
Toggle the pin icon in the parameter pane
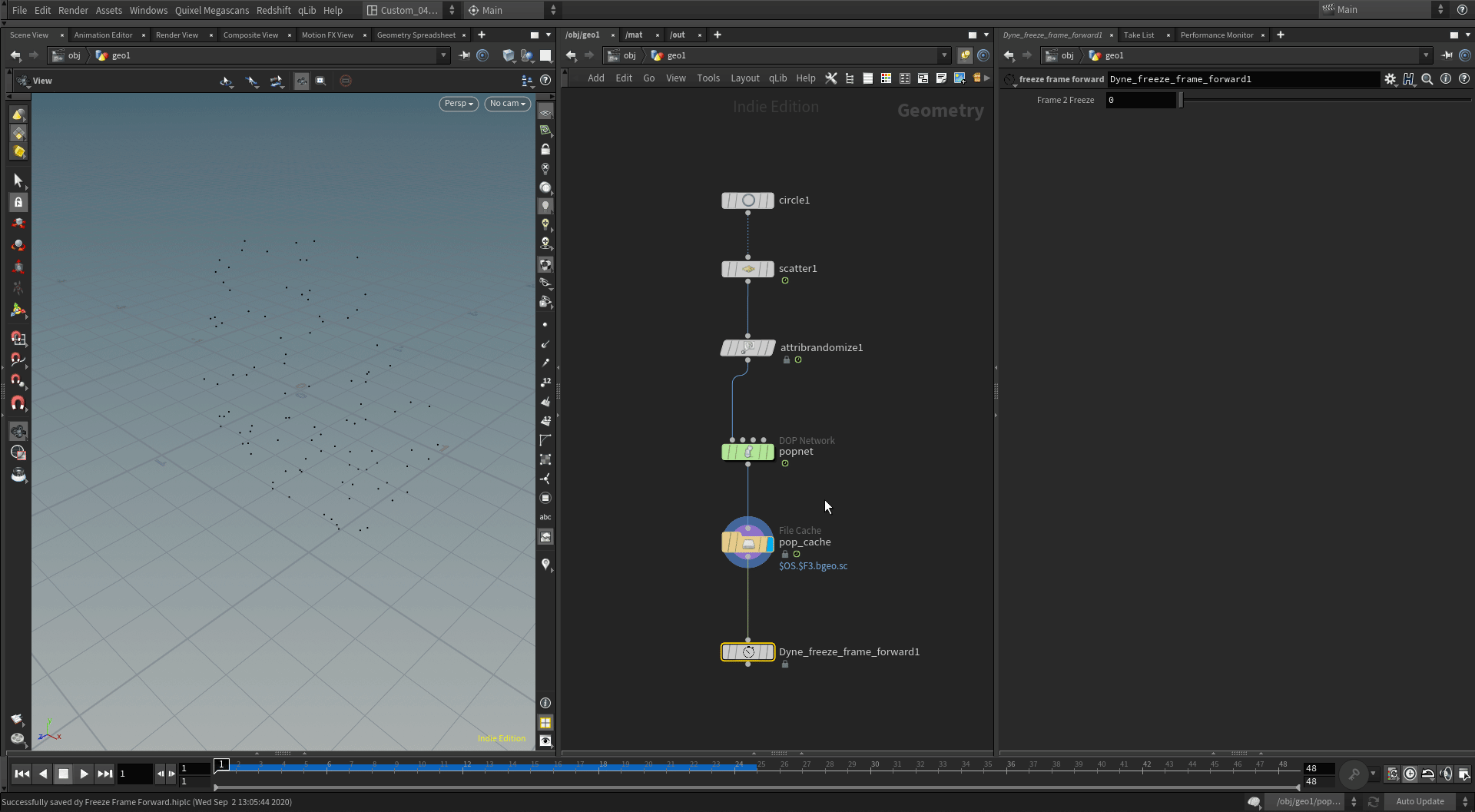1447,55
